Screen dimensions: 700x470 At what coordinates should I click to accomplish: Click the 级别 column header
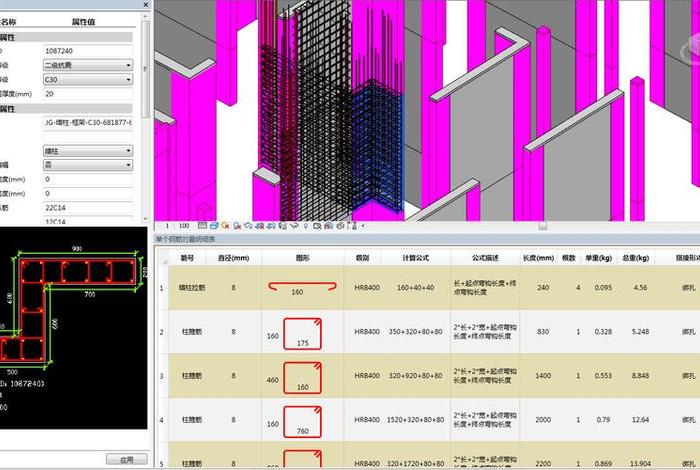click(x=362, y=258)
